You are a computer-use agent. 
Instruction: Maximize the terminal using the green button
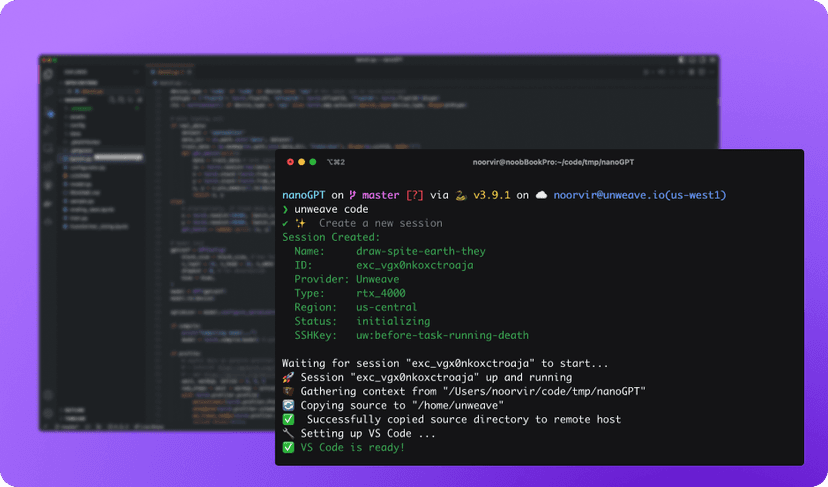pyautogui.click(x=313, y=162)
